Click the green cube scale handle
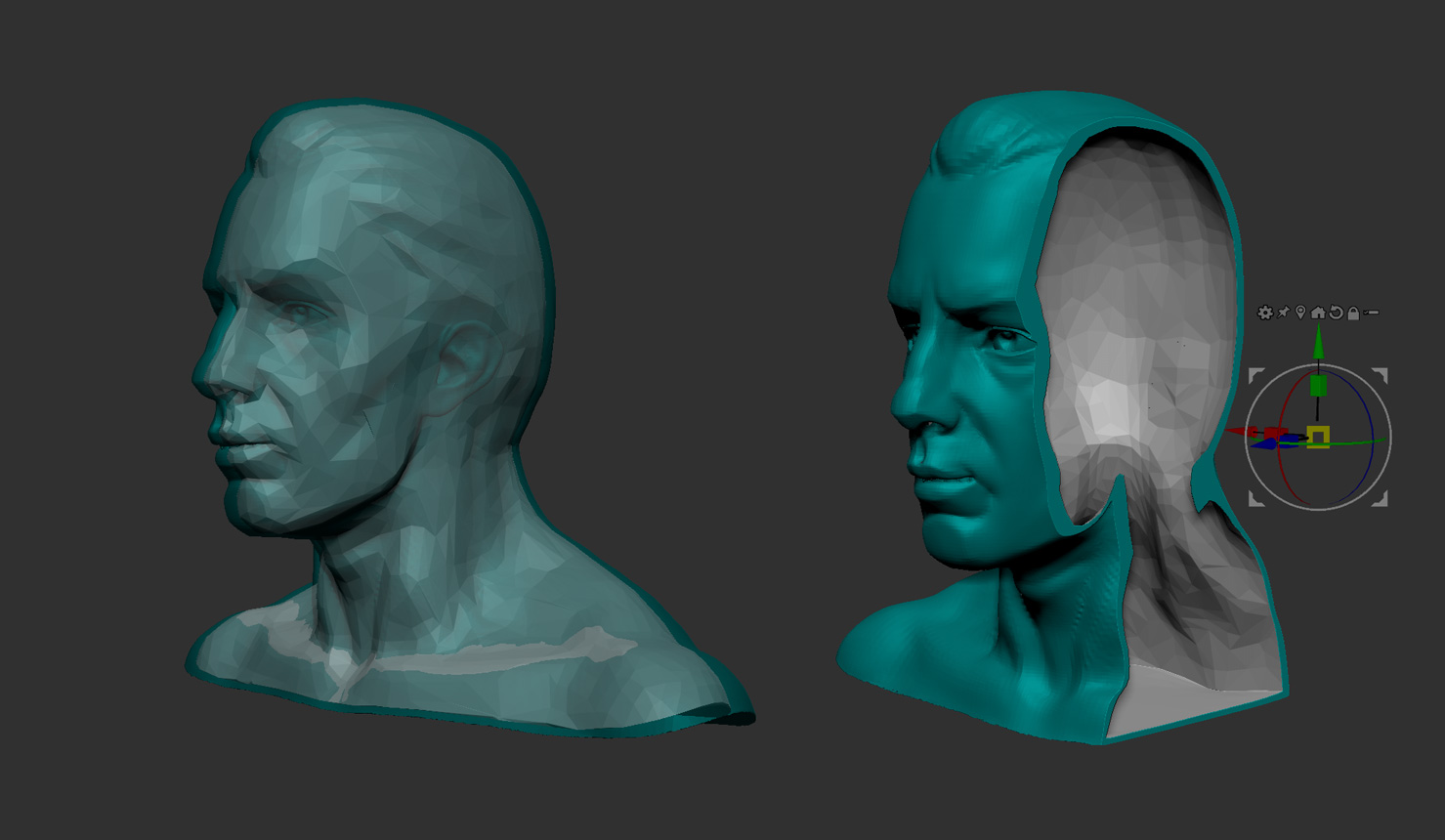 [1318, 385]
